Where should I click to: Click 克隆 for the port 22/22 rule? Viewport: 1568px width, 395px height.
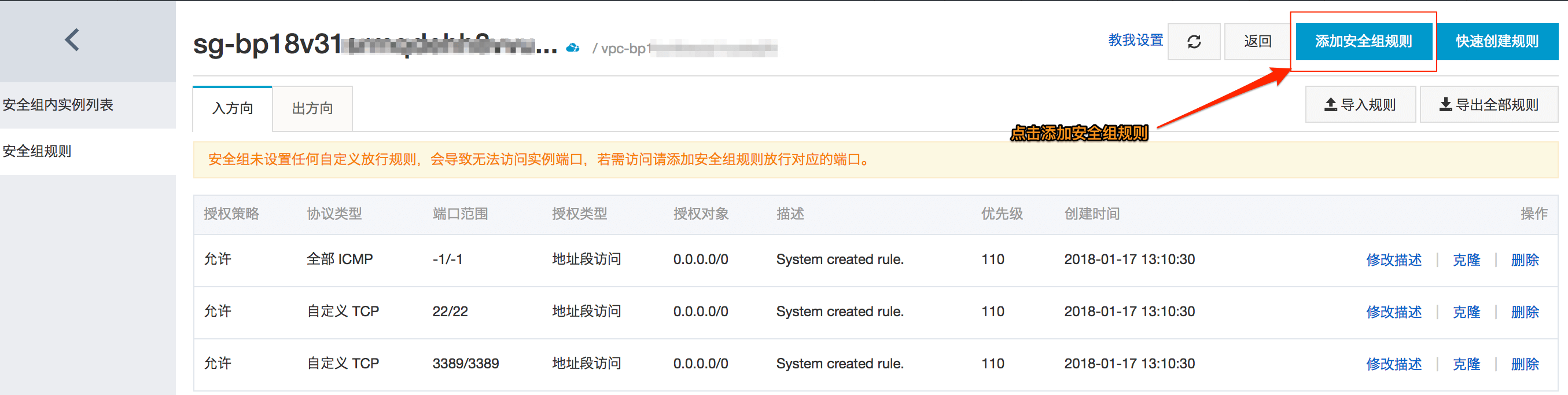click(x=1466, y=312)
